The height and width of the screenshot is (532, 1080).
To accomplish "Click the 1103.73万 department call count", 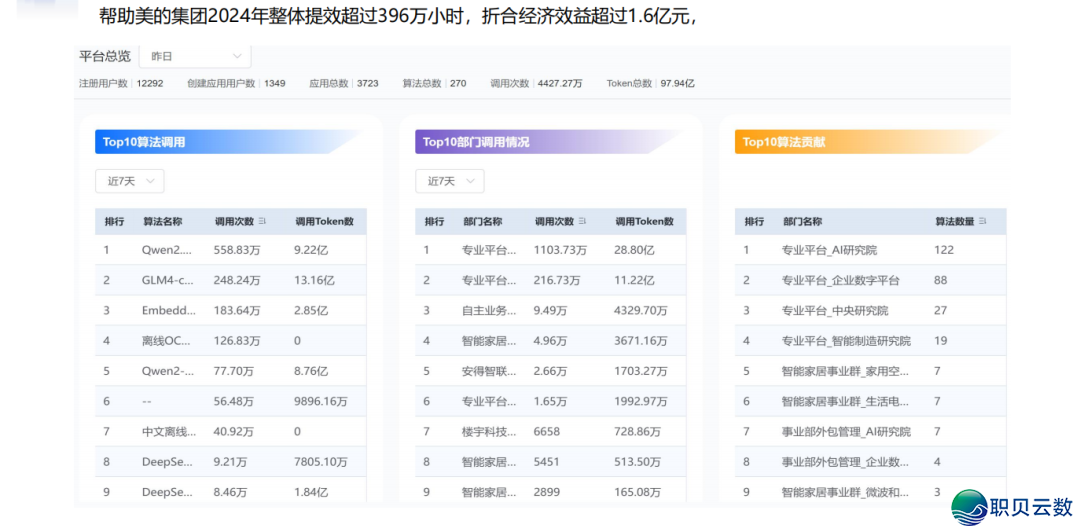I will tap(561, 250).
